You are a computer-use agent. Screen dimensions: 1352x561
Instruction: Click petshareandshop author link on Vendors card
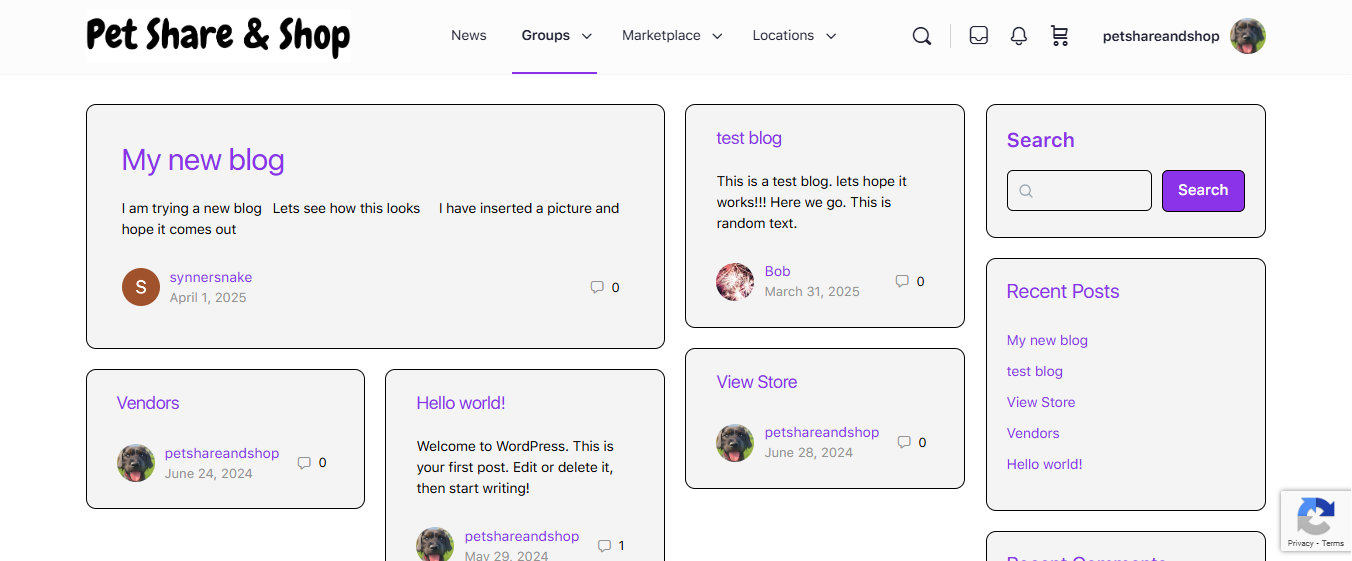pos(222,453)
